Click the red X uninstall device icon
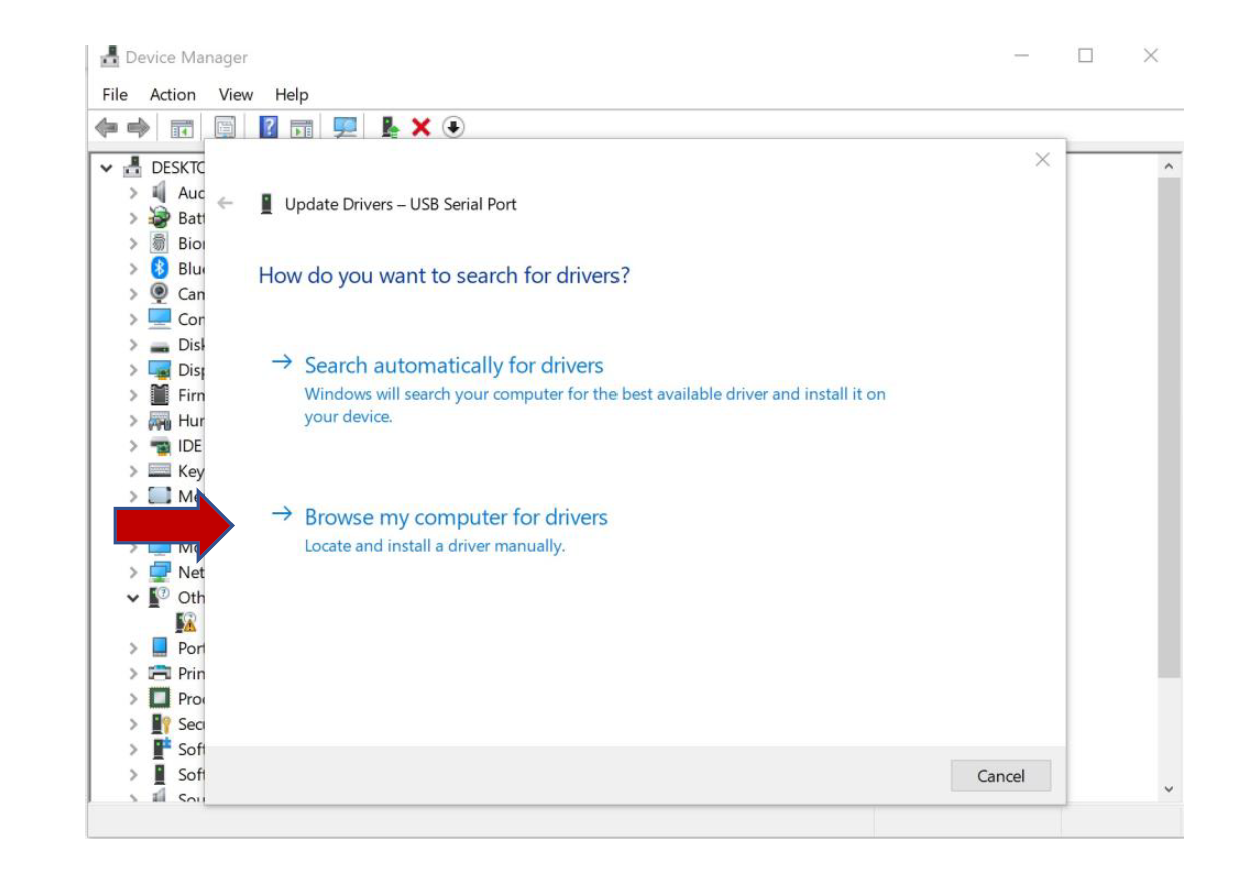This screenshot has width=1234, height=892. point(421,128)
